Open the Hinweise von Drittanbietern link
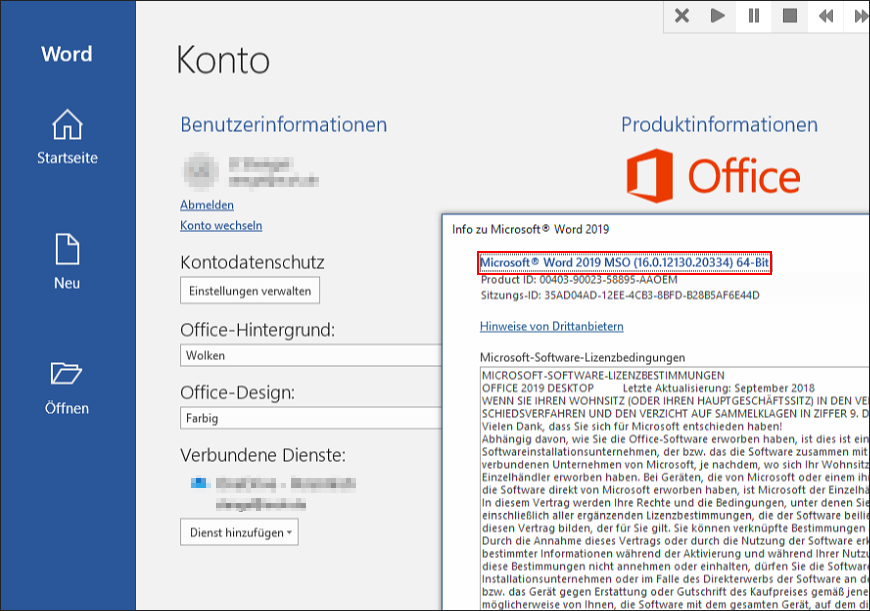This screenshot has height=611, width=870. click(551, 326)
